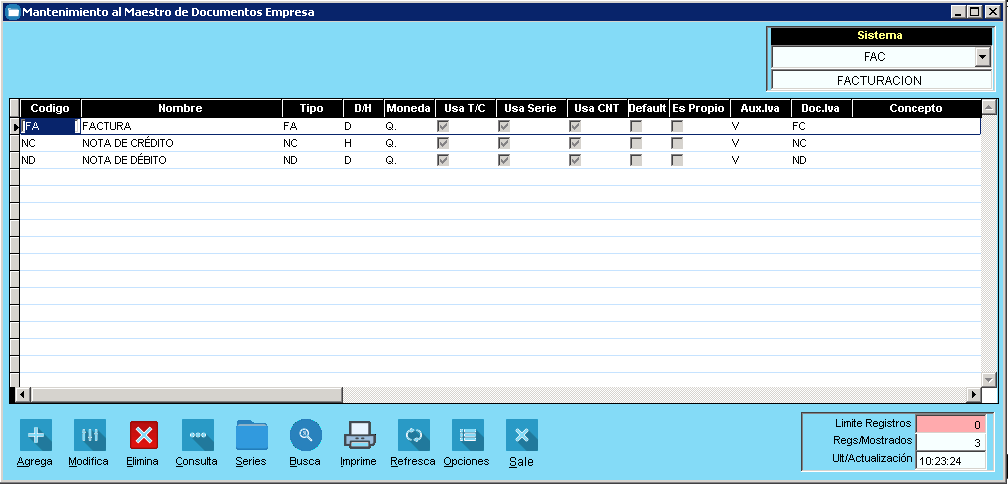Toggle Default checkbox for NOTA DE CRÉDITO
Image resolution: width=1008 pixels, height=484 pixels.
[x=636, y=144]
